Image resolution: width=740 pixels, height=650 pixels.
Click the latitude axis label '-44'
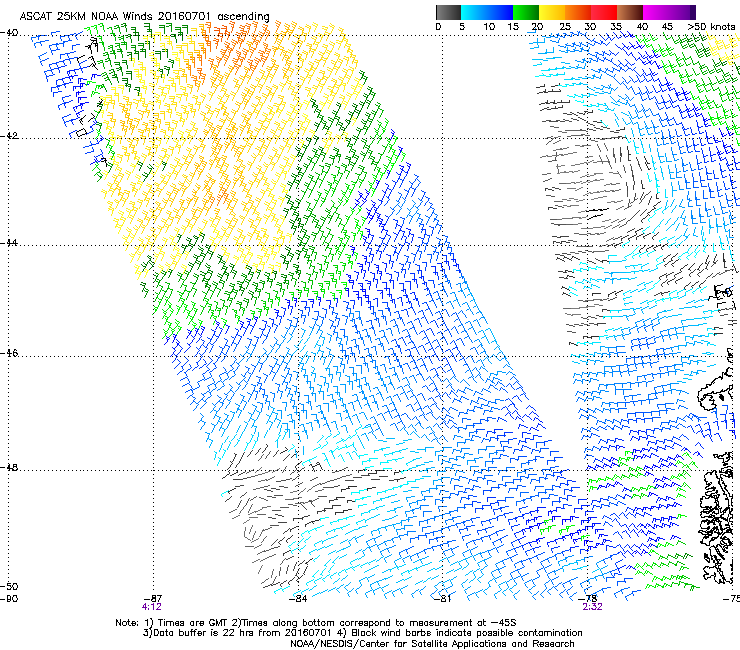tap(9, 243)
